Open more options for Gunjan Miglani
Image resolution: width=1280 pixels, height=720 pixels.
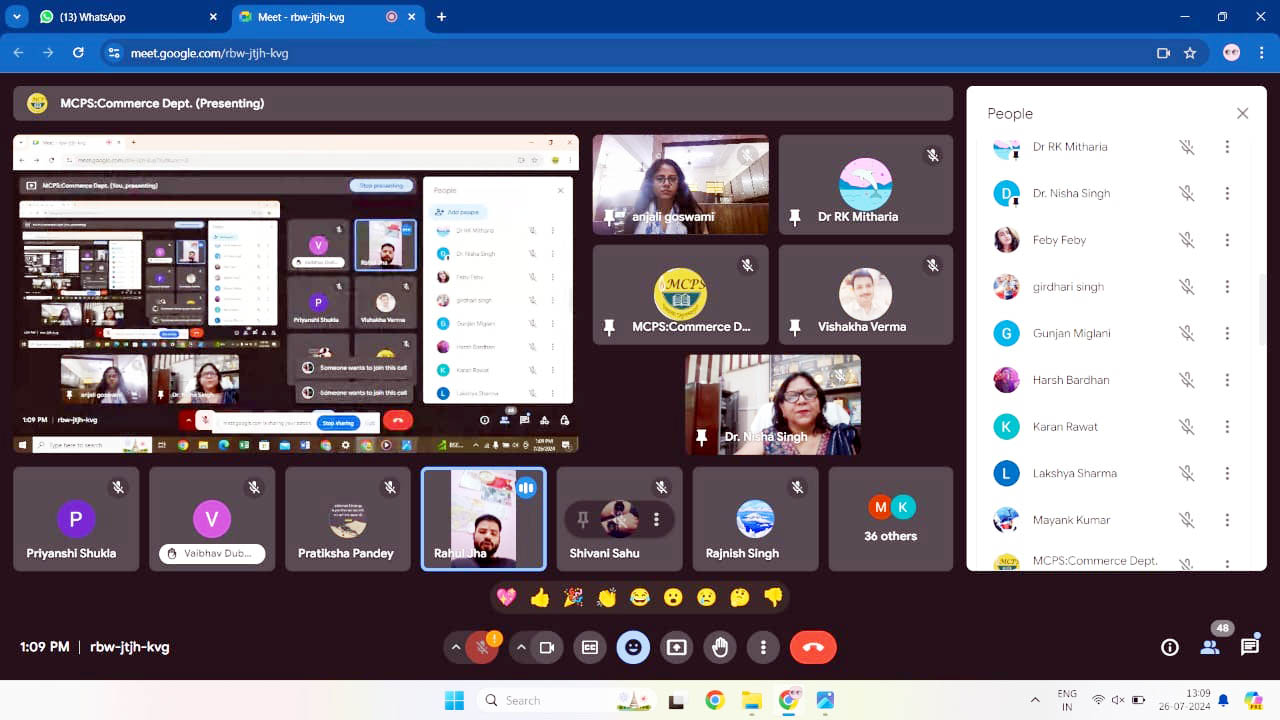[1227, 333]
